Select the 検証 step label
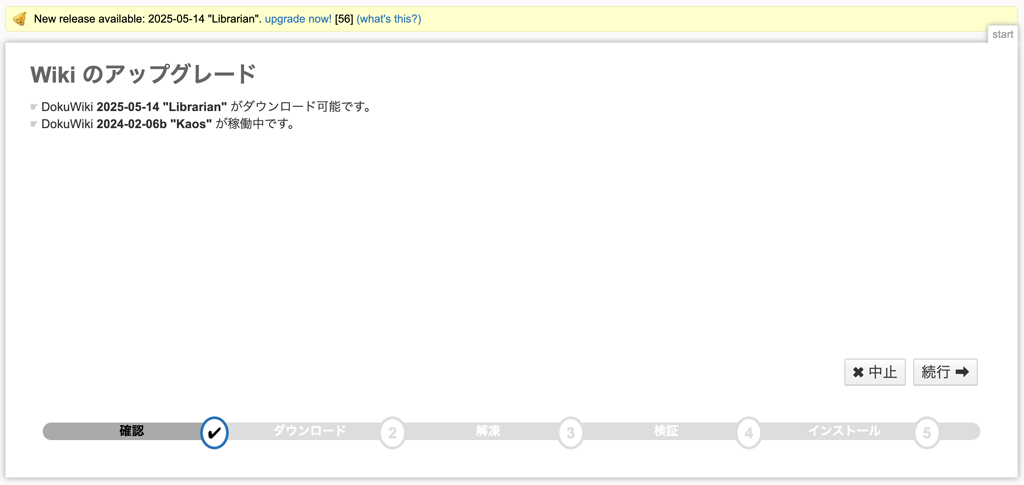This screenshot has width=1024, height=485. (x=666, y=431)
